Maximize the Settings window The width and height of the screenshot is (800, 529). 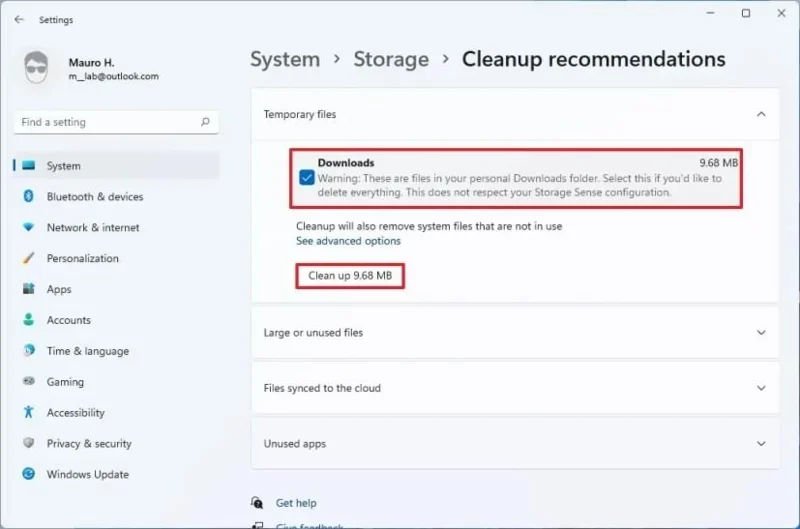click(x=746, y=13)
